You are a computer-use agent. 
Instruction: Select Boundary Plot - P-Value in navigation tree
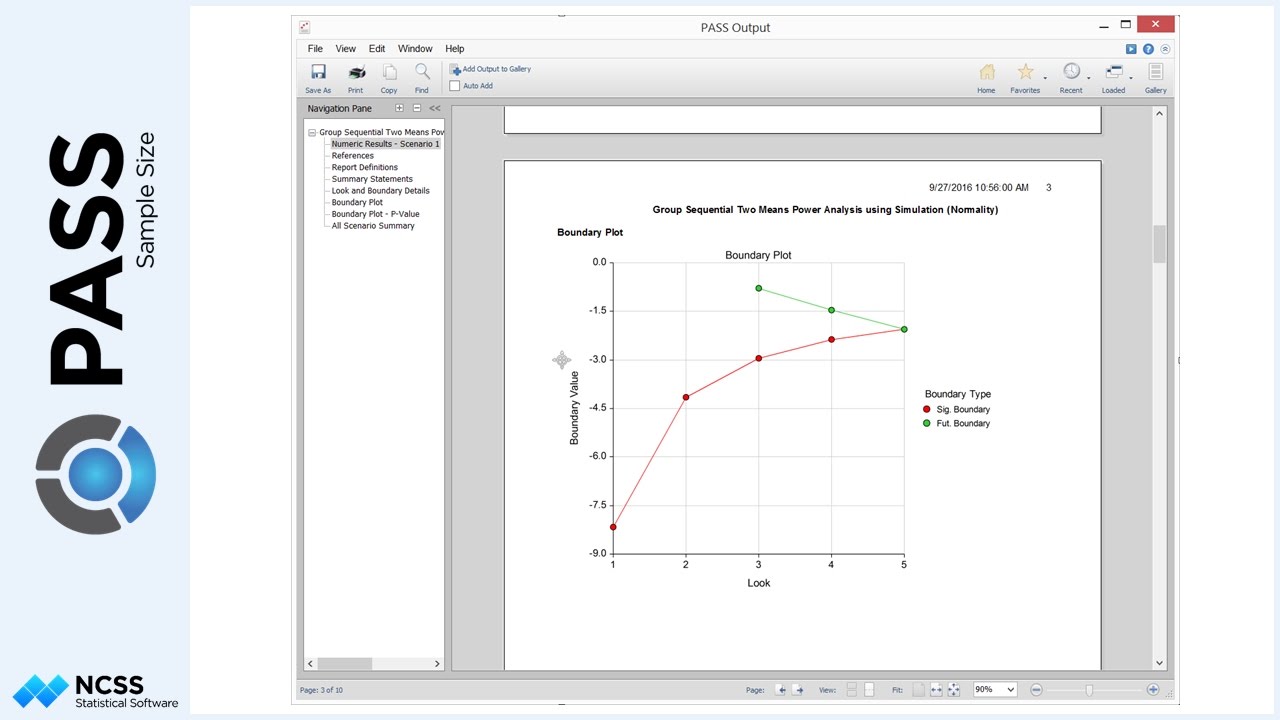(x=375, y=214)
